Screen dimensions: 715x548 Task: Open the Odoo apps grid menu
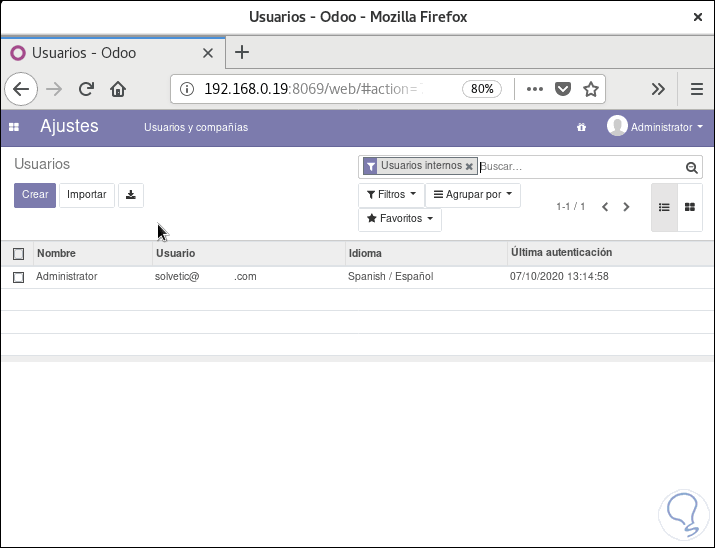[x=14, y=127]
